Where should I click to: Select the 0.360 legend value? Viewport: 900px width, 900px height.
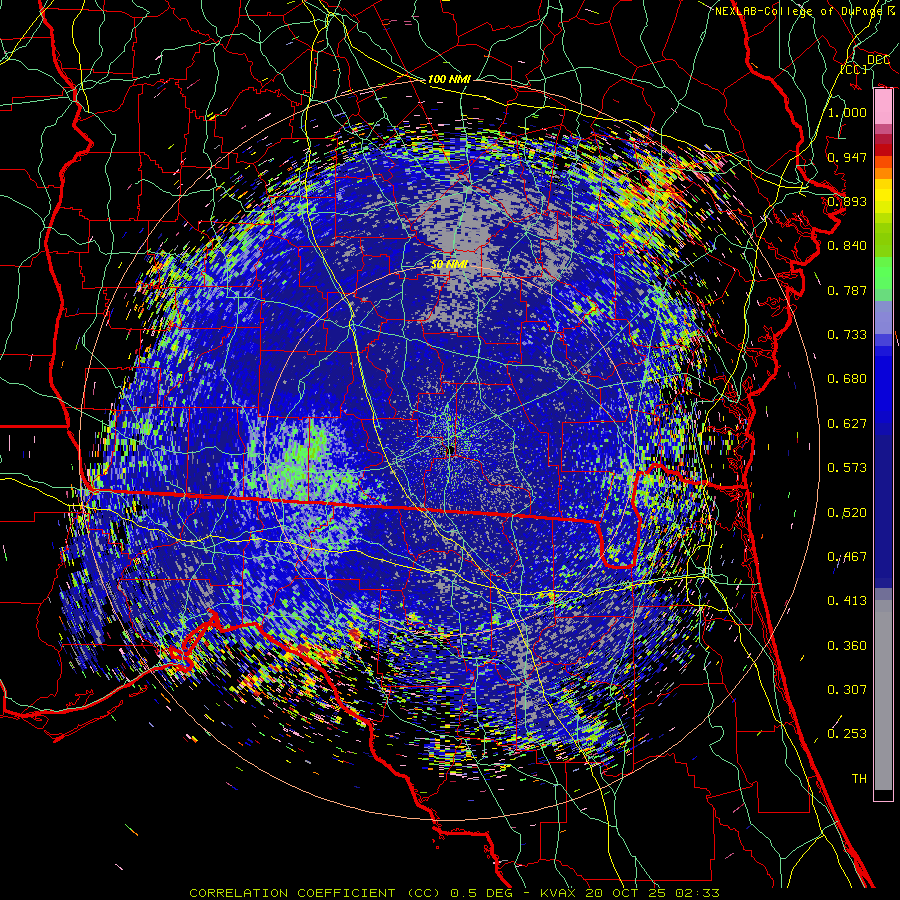(x=847, y=646)
